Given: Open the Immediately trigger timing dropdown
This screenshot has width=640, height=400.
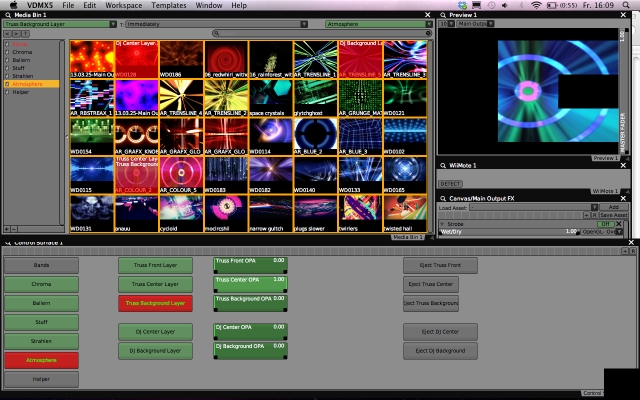Looking at the screenshot, I should click(216, 24).
